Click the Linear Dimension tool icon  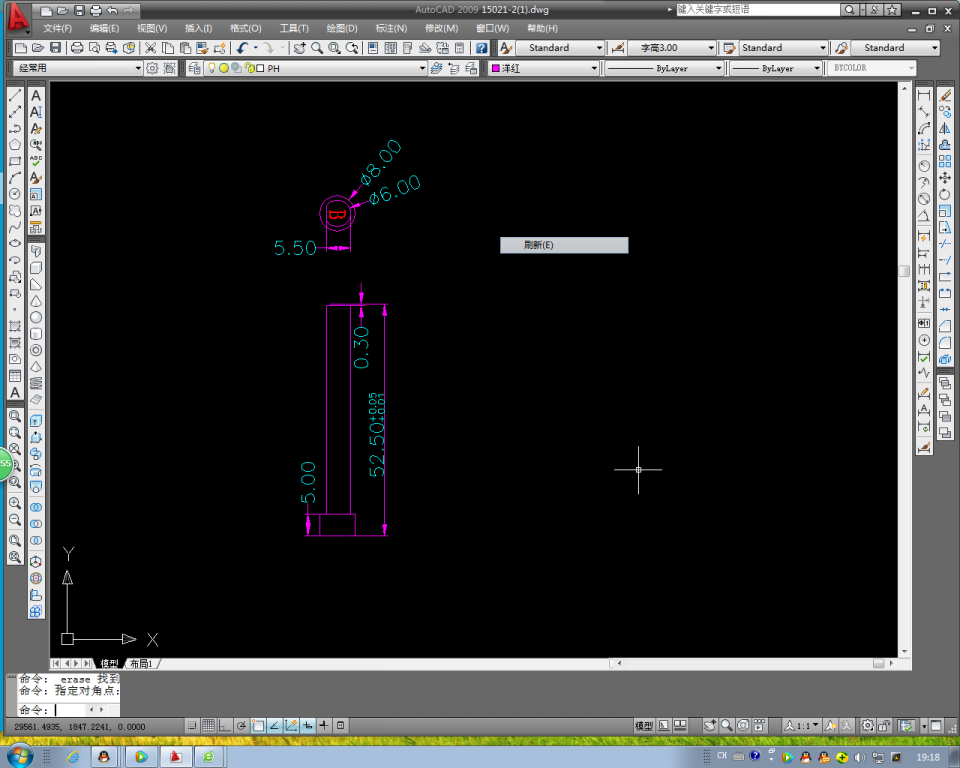click(924, 95)
